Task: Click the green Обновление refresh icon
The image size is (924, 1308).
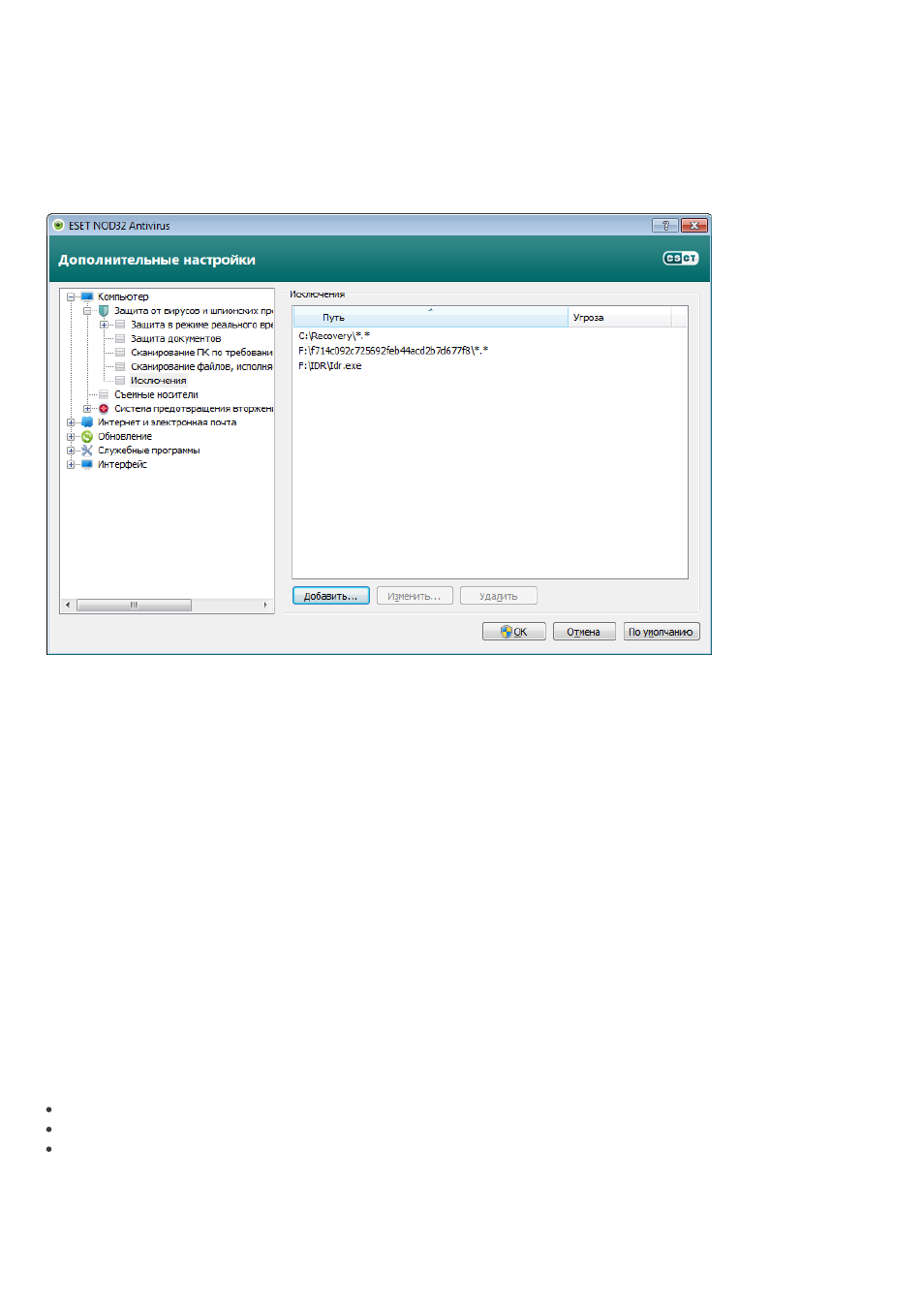Action: coord(87,437)
